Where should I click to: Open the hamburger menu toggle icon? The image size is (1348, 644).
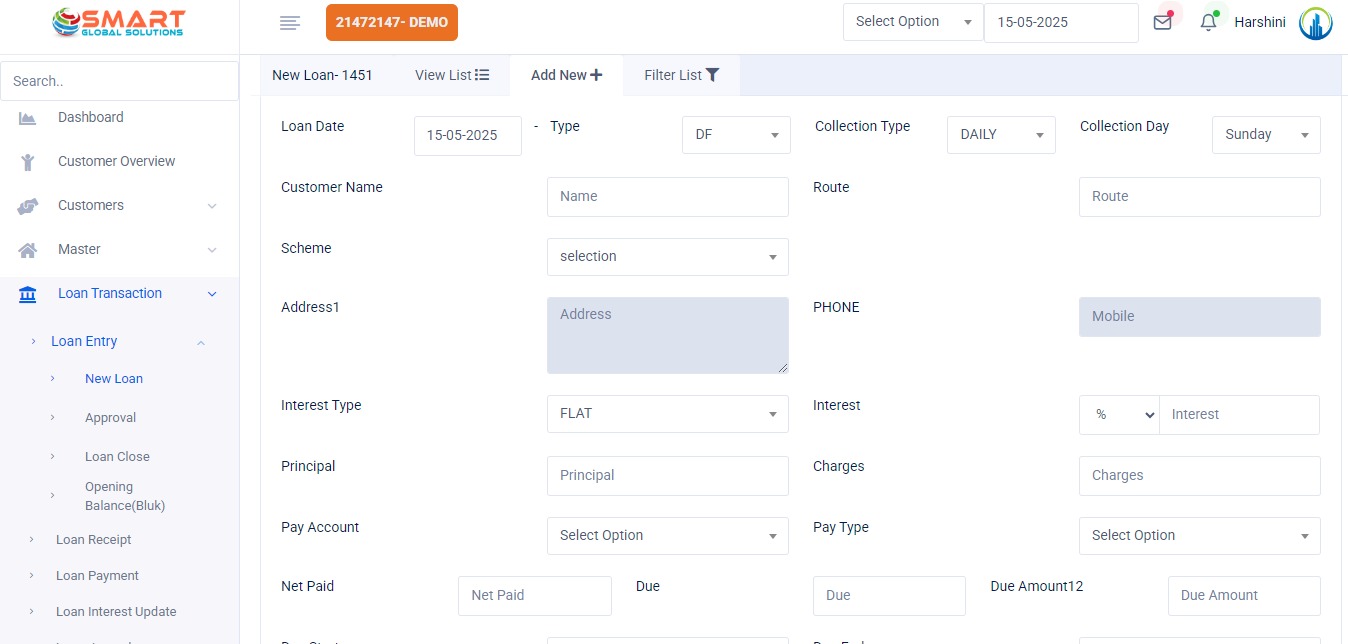(290, 23)
